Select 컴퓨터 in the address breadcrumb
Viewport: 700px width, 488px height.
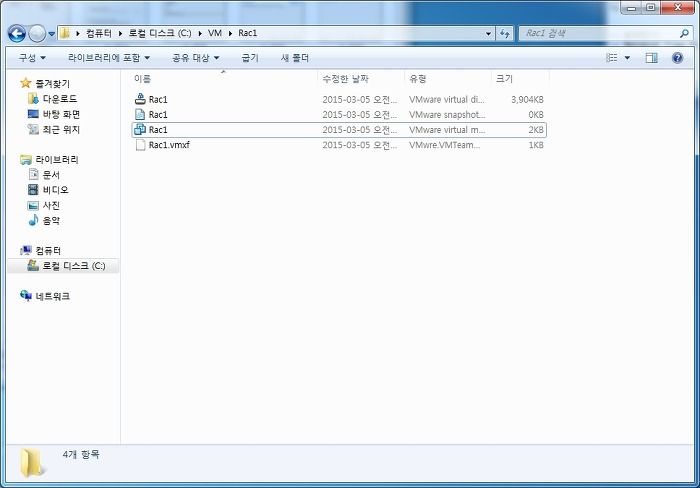pyautogui.click(x=99, y=33)
